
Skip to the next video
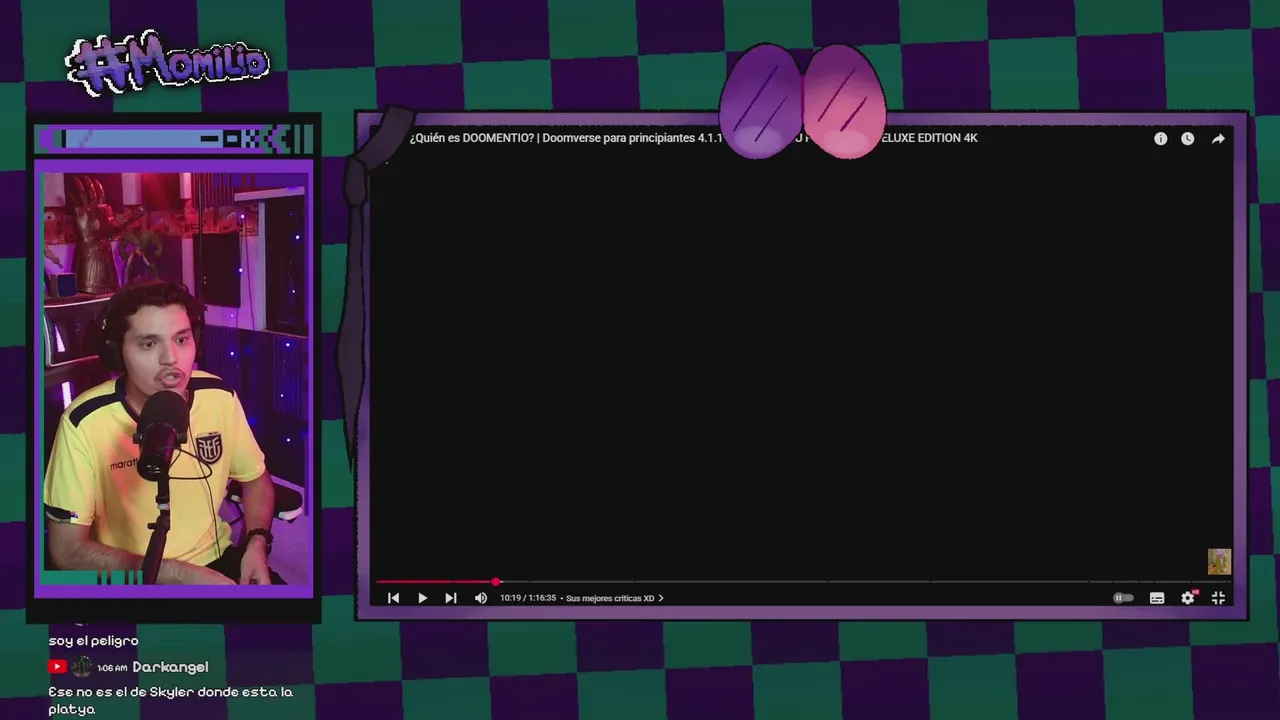click(451, 598)
